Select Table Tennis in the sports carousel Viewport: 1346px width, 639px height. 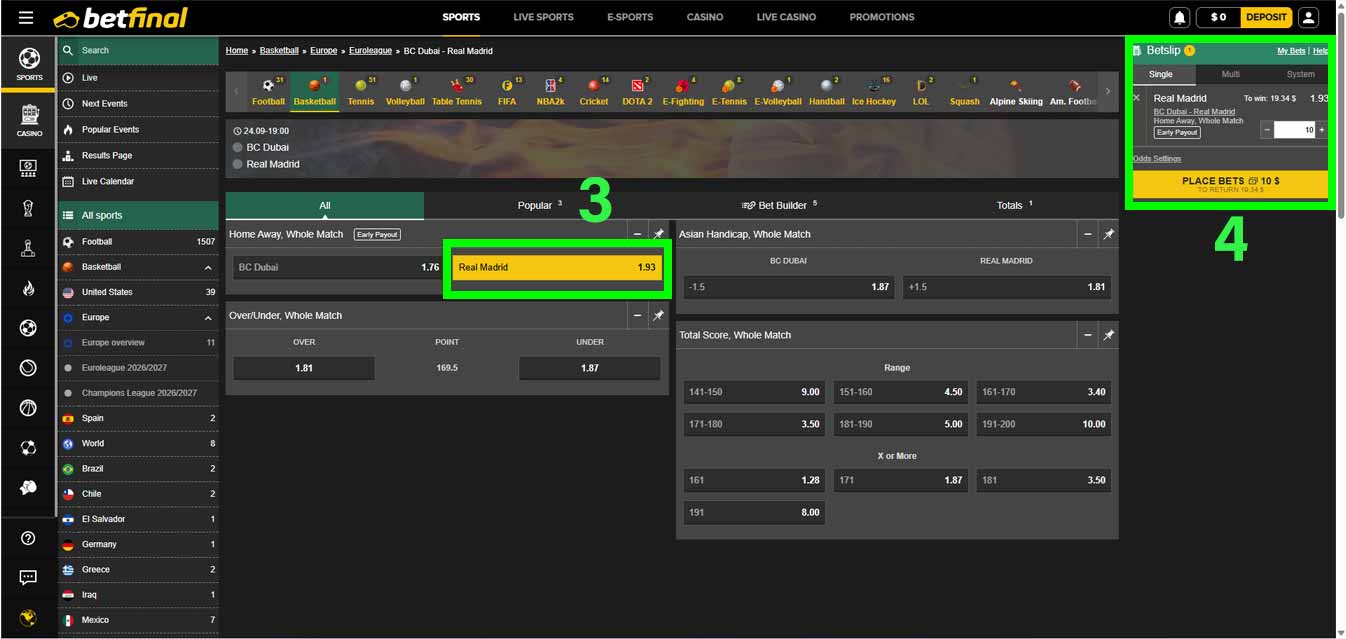457,92
